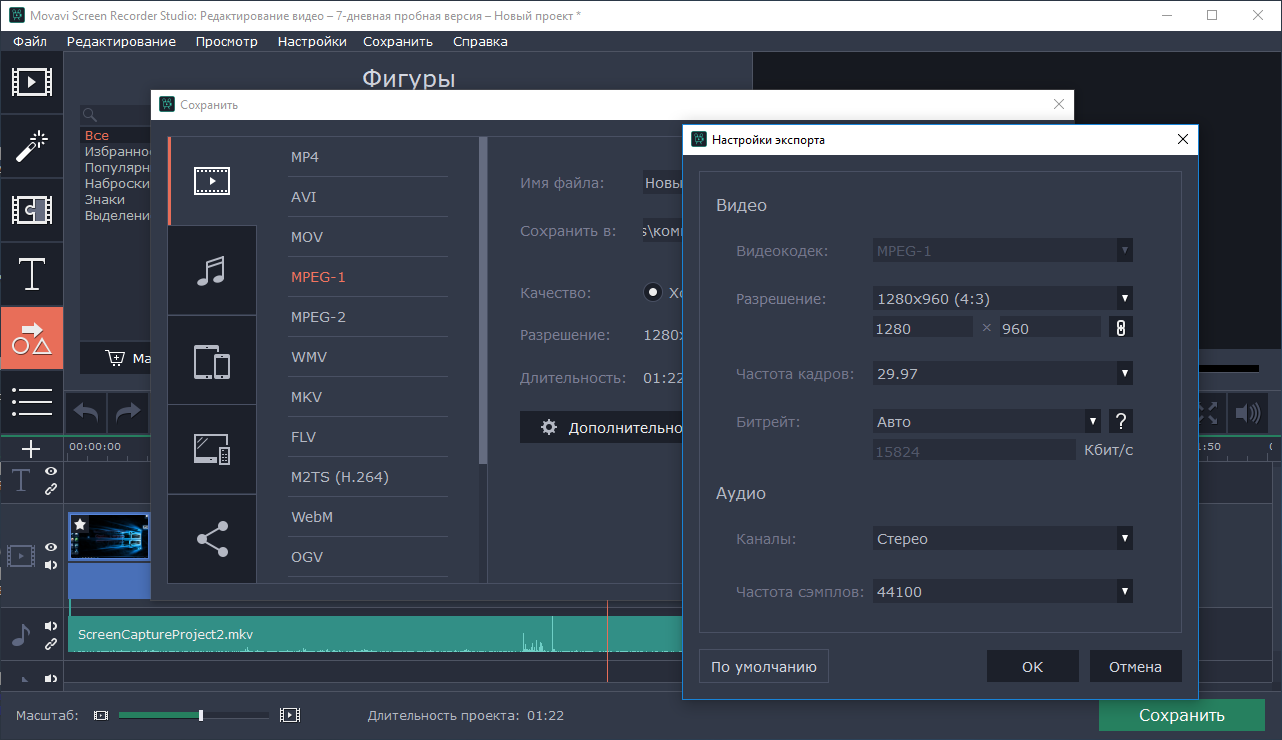Click the zoom out filmstrip icon

coord(100,715)
